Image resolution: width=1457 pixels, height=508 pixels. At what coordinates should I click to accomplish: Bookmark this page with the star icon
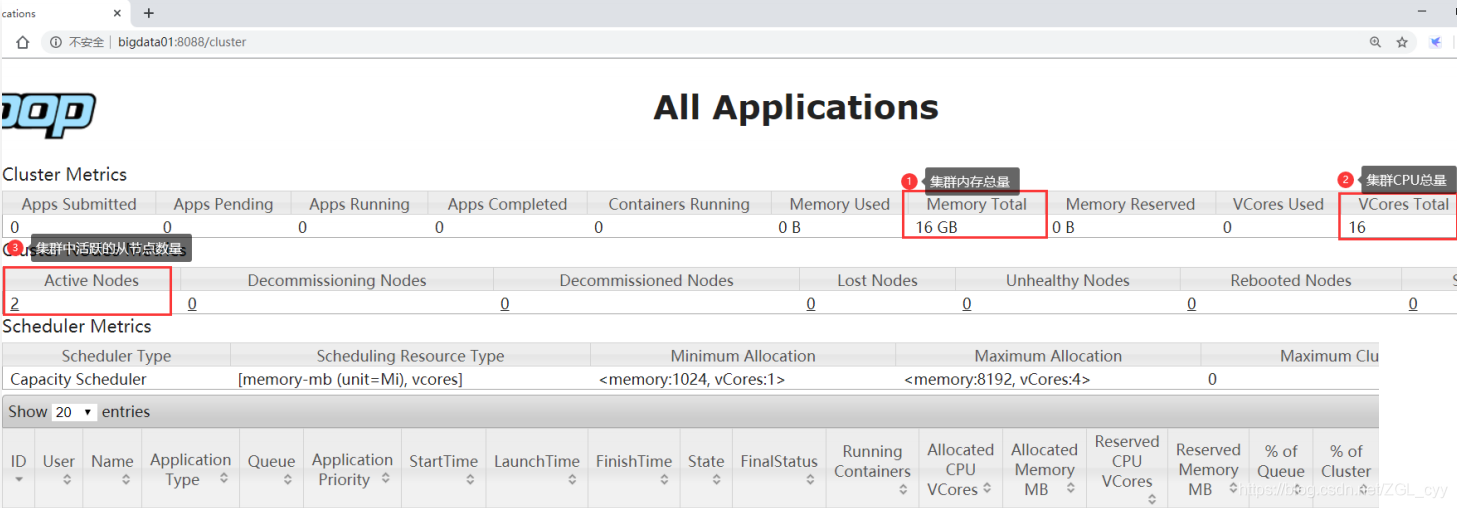click(x=1402, y=42)
